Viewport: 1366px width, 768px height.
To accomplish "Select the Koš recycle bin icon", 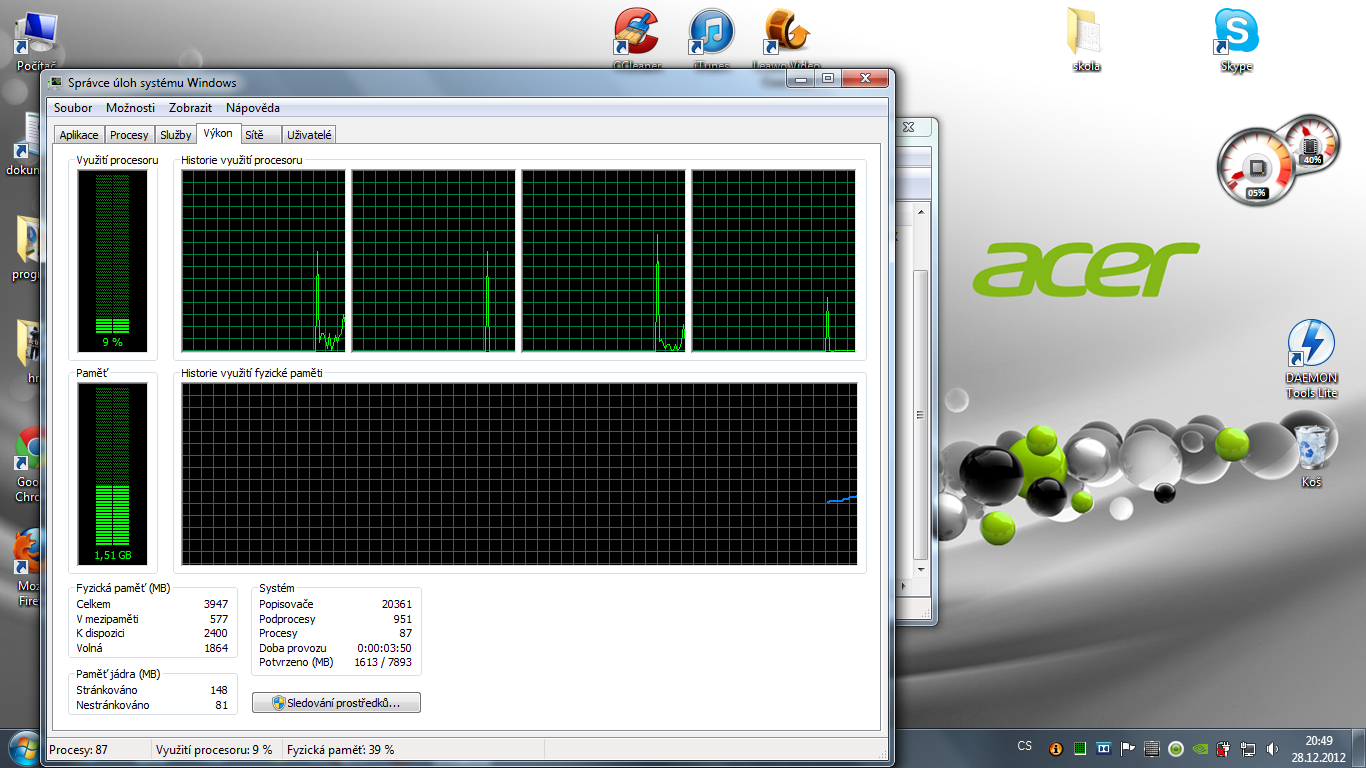I will coord(1312,455).
